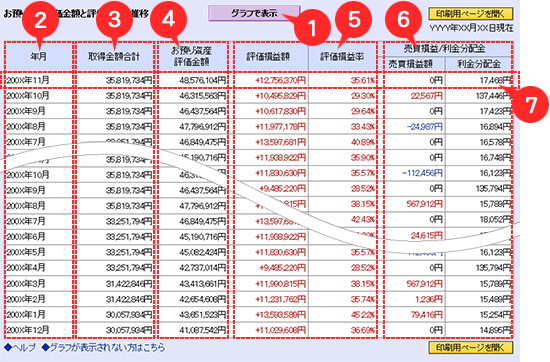Open the bottom 印刷用ページを開く button
This screenshot has width=550, height=362.
471,348
